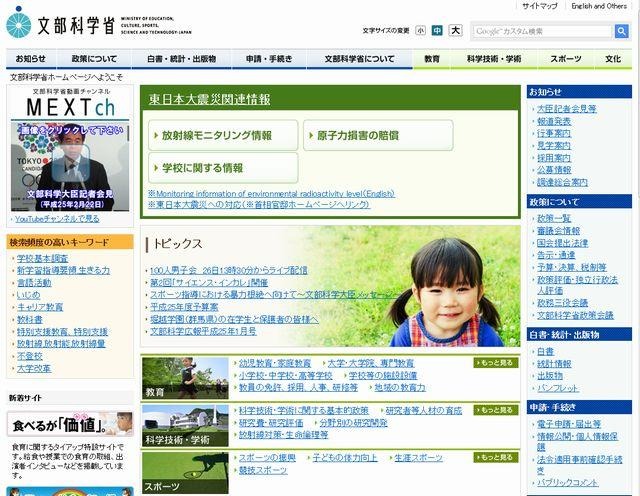Click the スポーツ section photo thumbnail

coord(185,473)
